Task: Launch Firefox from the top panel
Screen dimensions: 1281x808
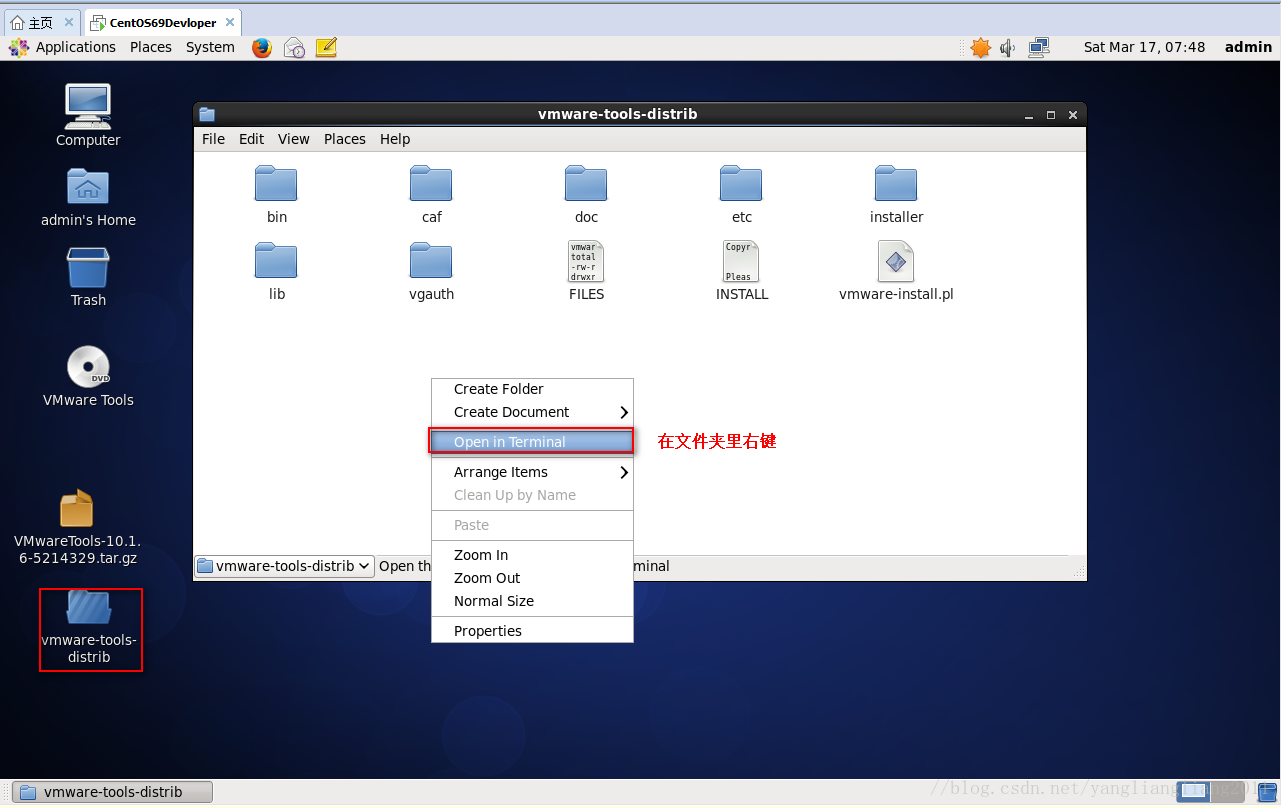Action: [x=262, y=47]
